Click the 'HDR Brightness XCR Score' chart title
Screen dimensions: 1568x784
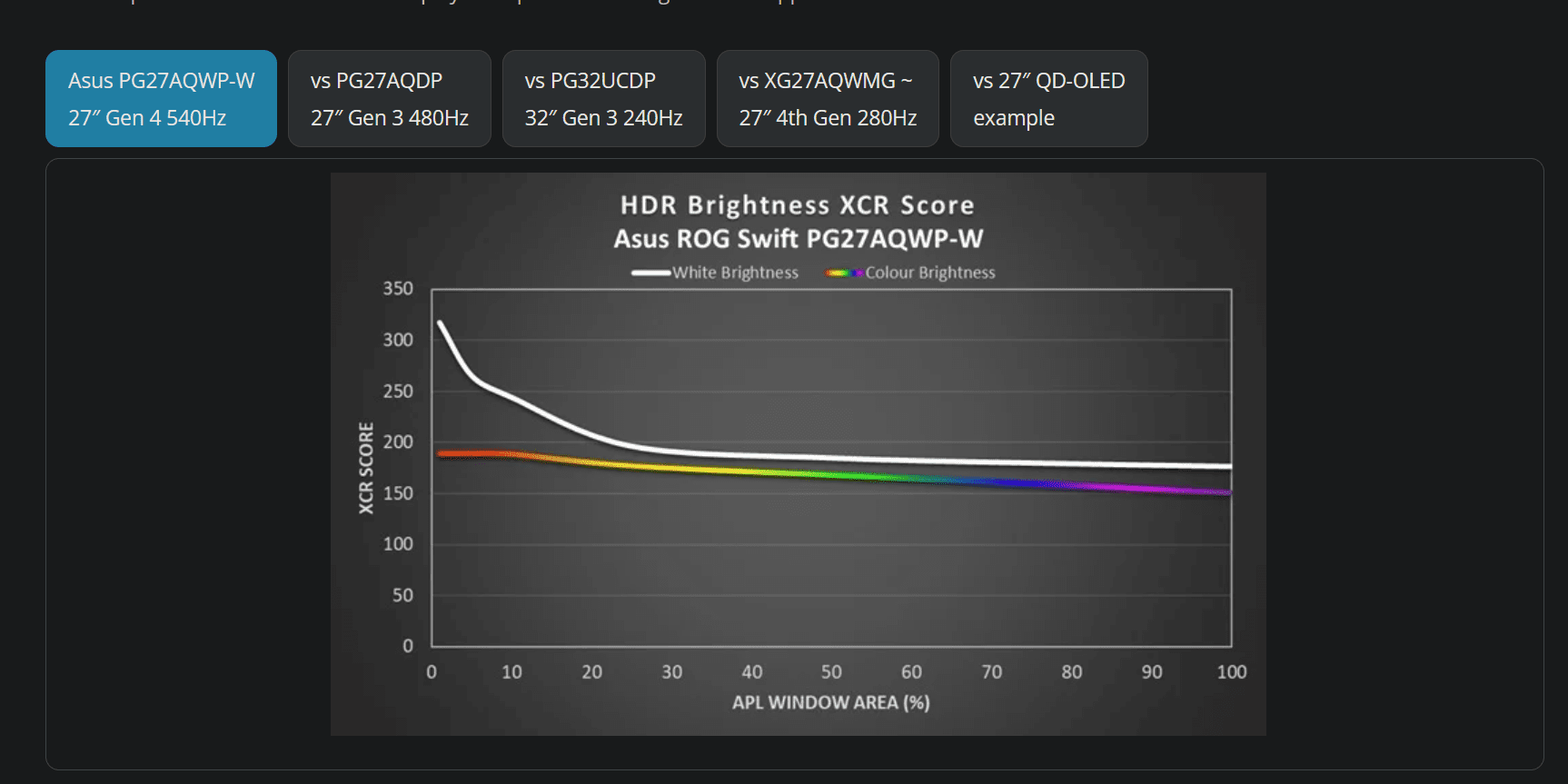coord(798,205)
